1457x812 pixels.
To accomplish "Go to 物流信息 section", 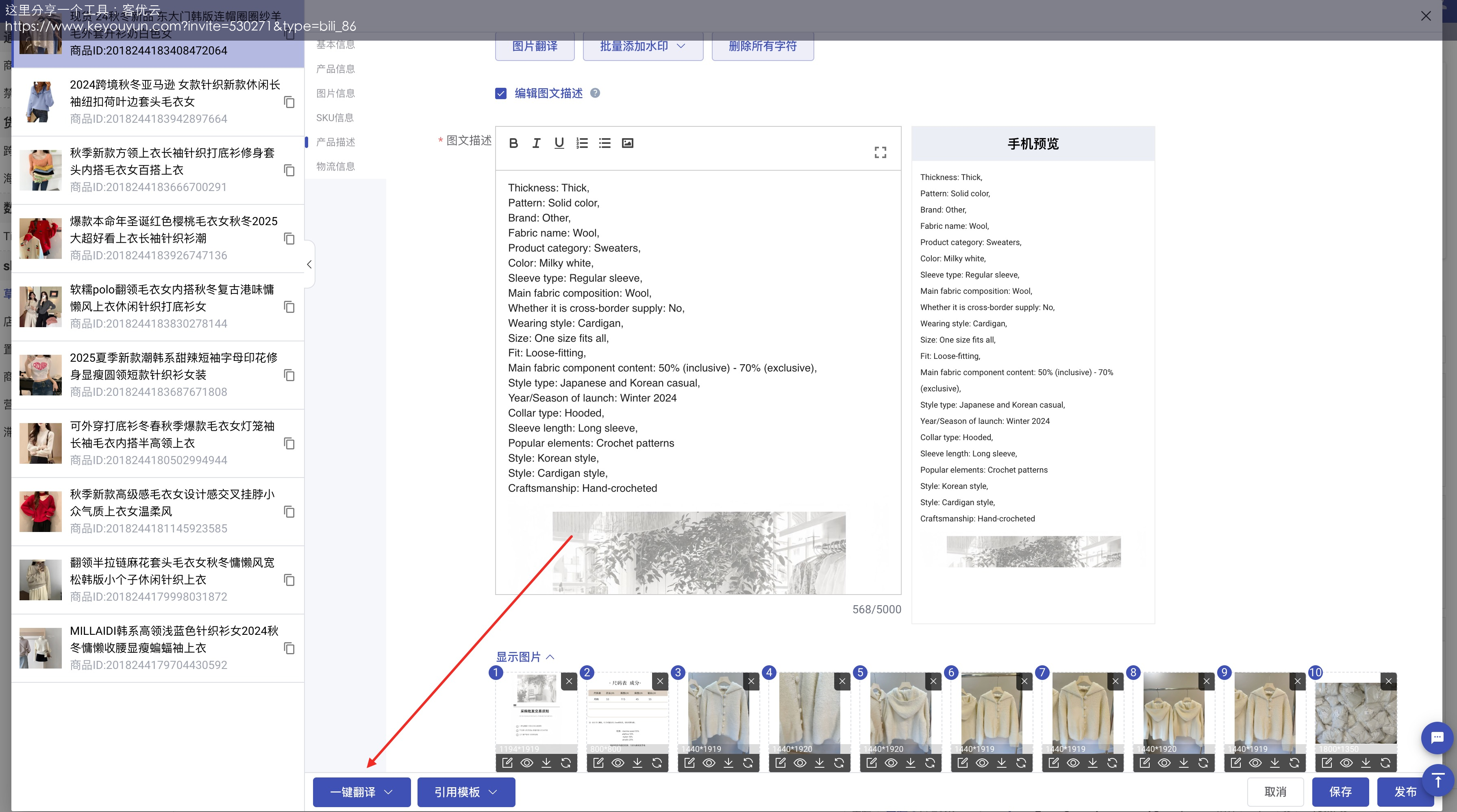I will coord(335,166).
